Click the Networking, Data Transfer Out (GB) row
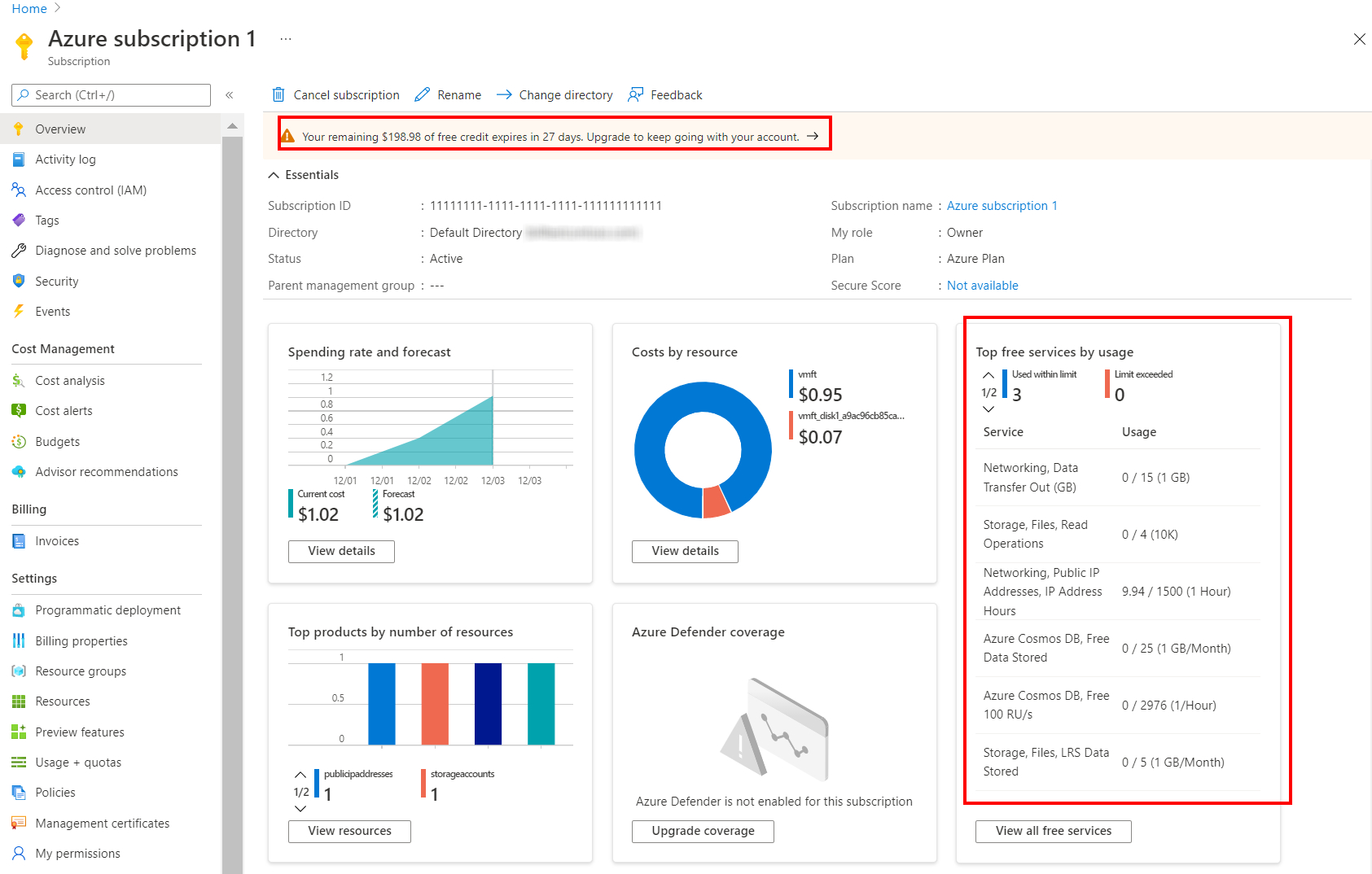This screenshot has height=874, width=1372. click(x=1118, y=478)
